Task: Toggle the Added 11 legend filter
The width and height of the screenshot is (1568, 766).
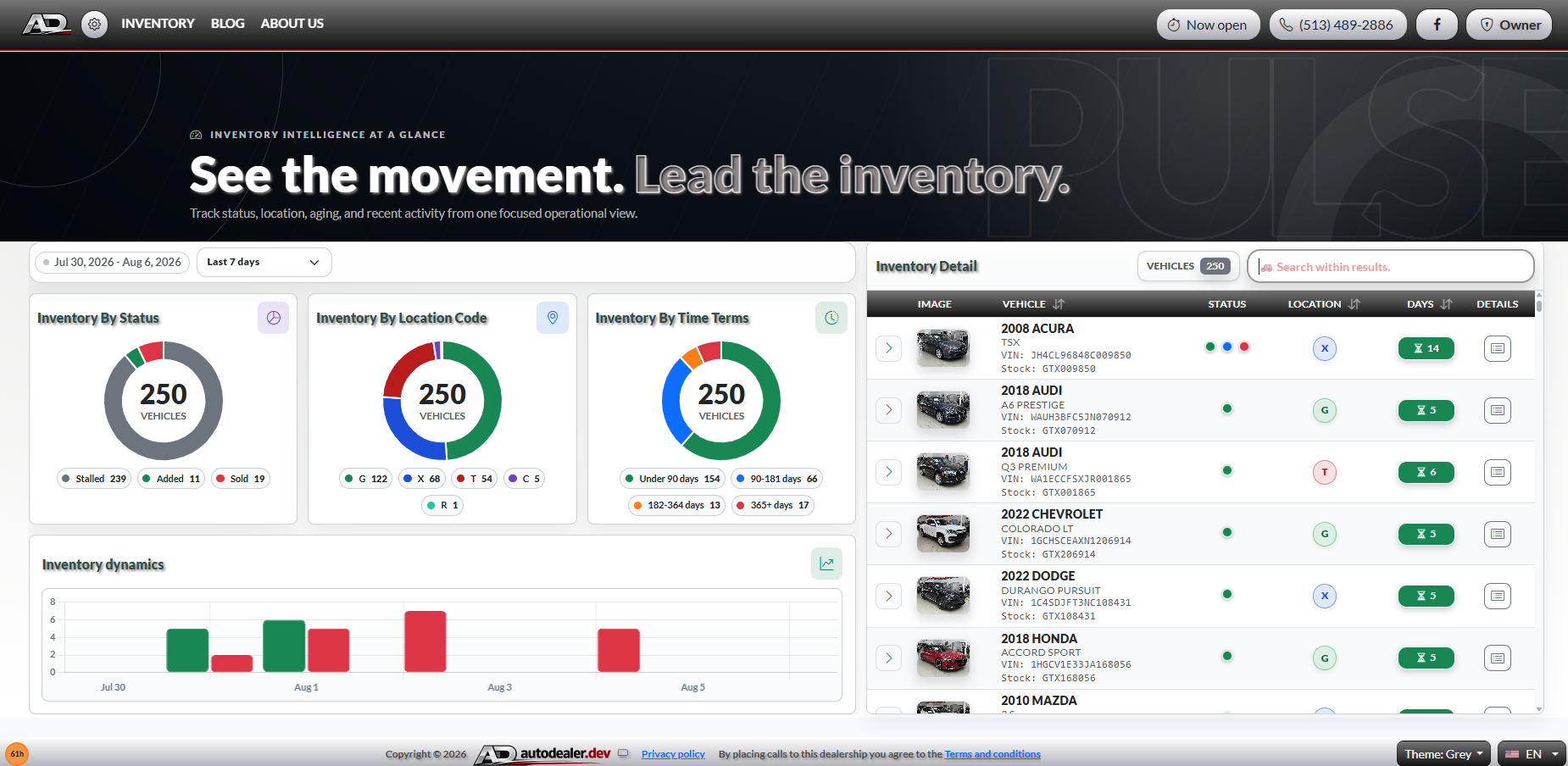Action: click(x=171, y=479)
